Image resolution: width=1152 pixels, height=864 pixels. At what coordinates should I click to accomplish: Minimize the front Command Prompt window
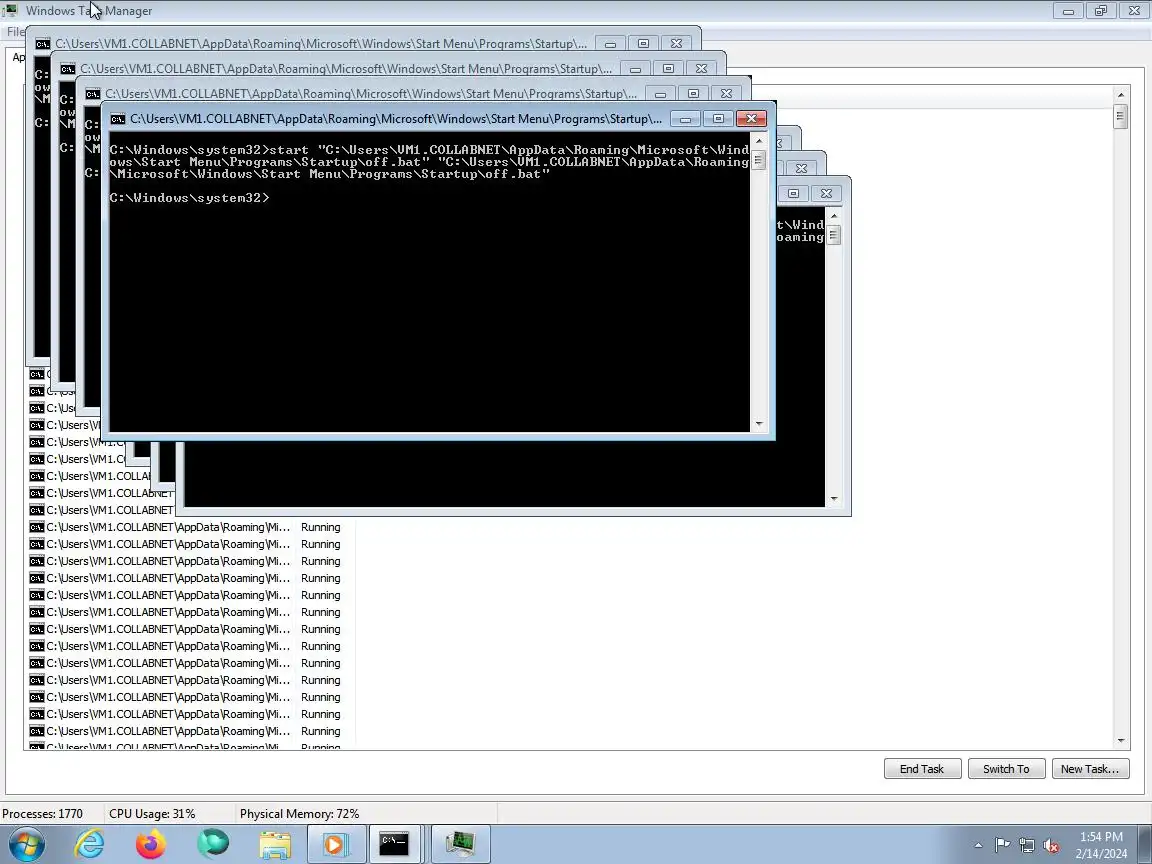point(685,119)
